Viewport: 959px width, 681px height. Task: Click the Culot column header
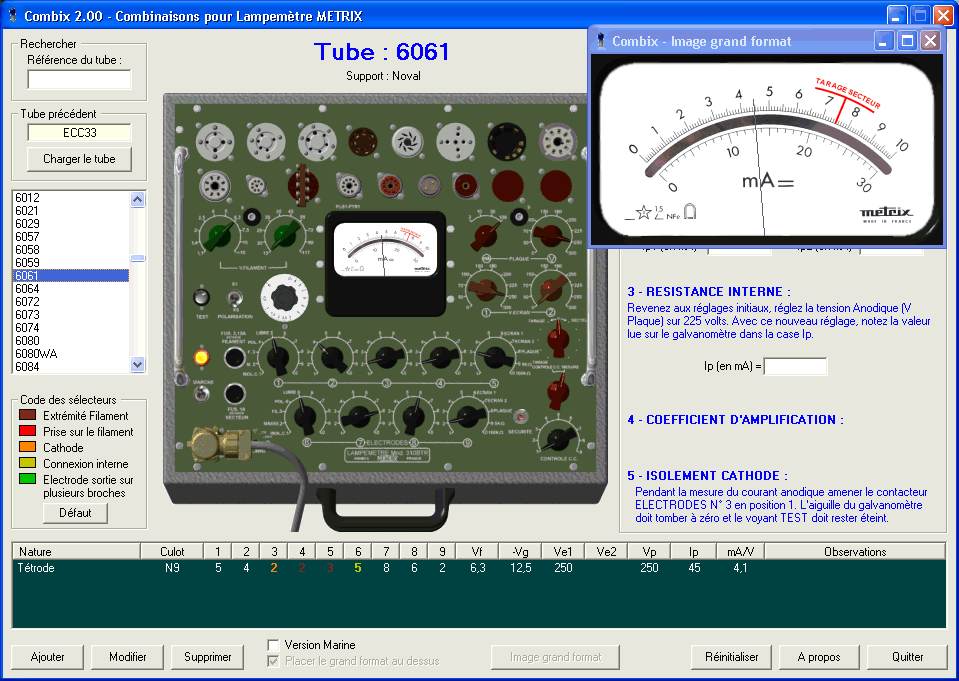click(x=172, y=552)
